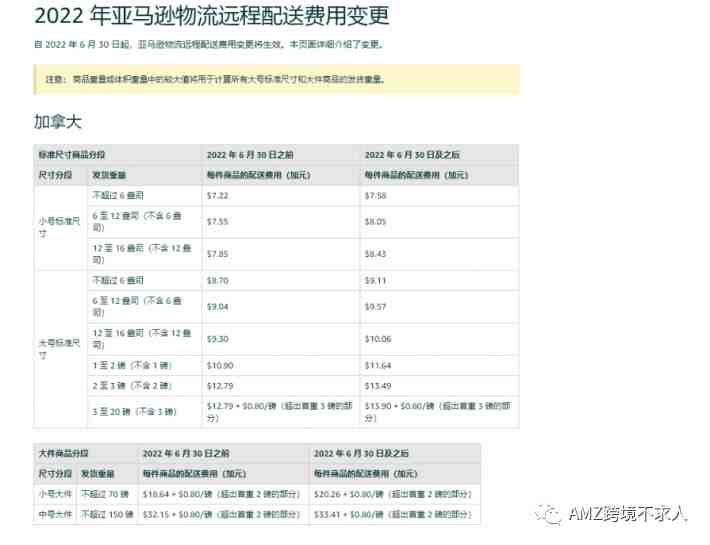Click the after-June fee formula in the 3 至 20 磅 row
The height and width of the screenshot is (545, 710).
coord(437,412)
